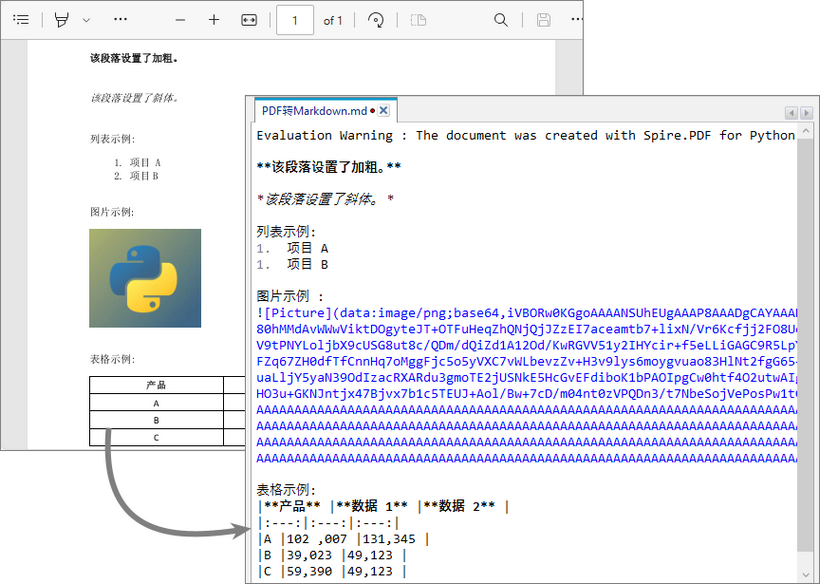
Task: Click the editor vertical scrollbar thumb
Action: tap(806, 345)
